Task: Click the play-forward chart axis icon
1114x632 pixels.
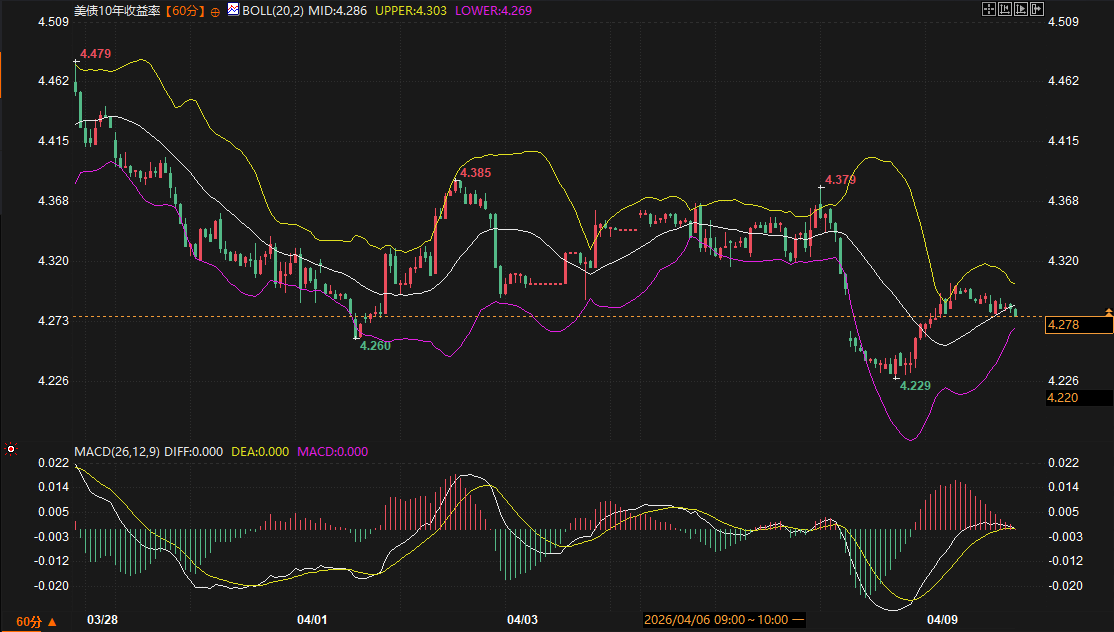Action: click(x=1021, y=9)
